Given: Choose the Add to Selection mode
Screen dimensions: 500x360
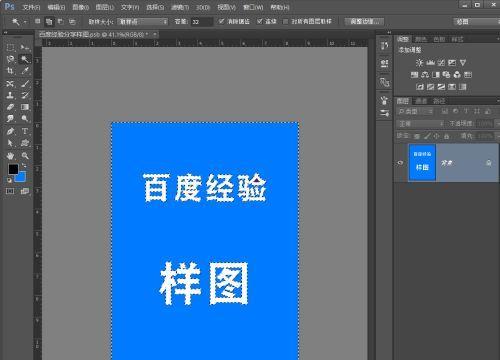Looking at the screenshot, I should tap(49, 22).
